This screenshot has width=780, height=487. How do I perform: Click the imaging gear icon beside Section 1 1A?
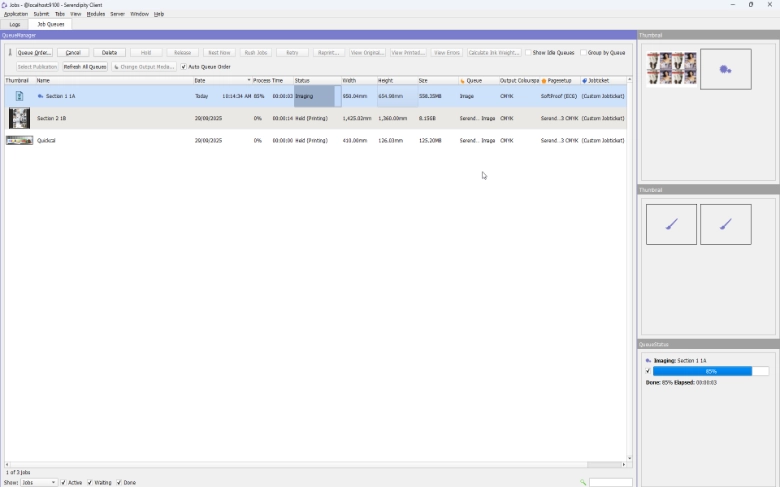[40, 96]
